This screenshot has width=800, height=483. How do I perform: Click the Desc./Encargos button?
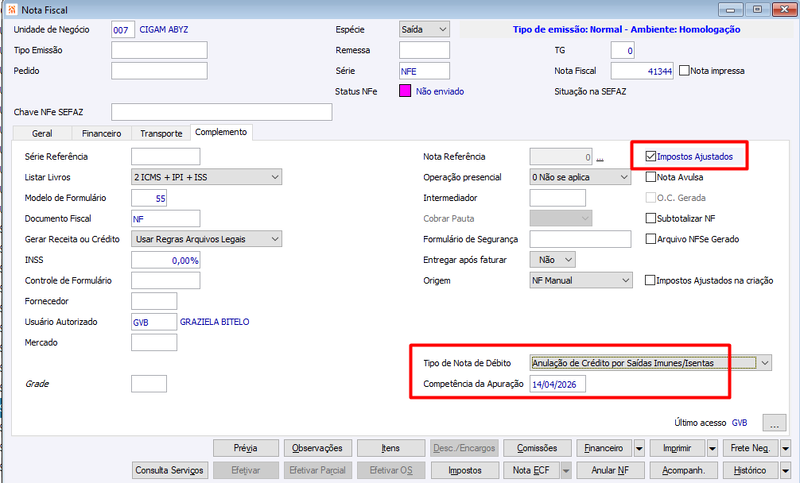464,448
